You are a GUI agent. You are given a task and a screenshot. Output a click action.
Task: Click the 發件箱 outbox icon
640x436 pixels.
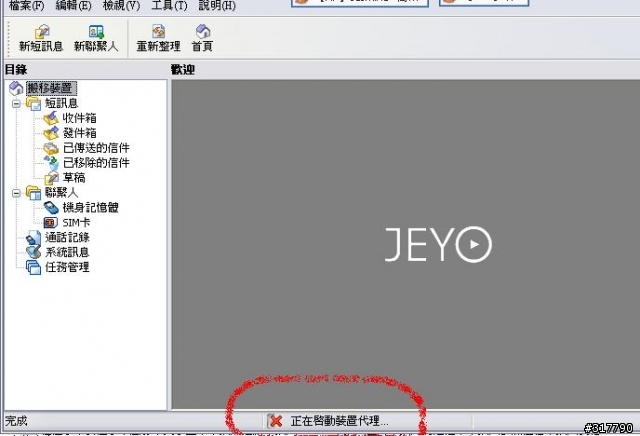point(51,133)
